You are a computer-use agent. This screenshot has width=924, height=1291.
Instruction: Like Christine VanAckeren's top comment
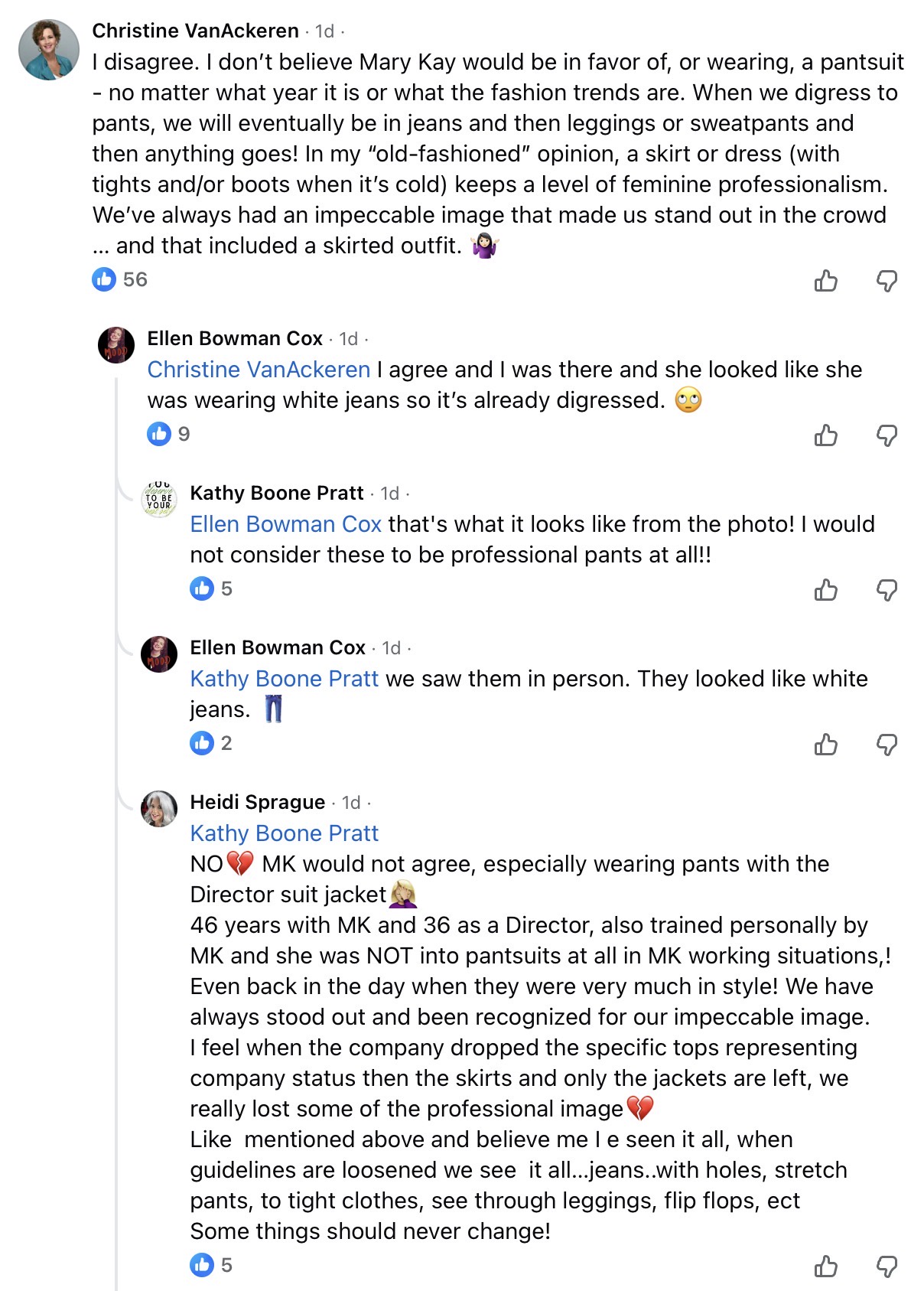(x=826, y=281)
